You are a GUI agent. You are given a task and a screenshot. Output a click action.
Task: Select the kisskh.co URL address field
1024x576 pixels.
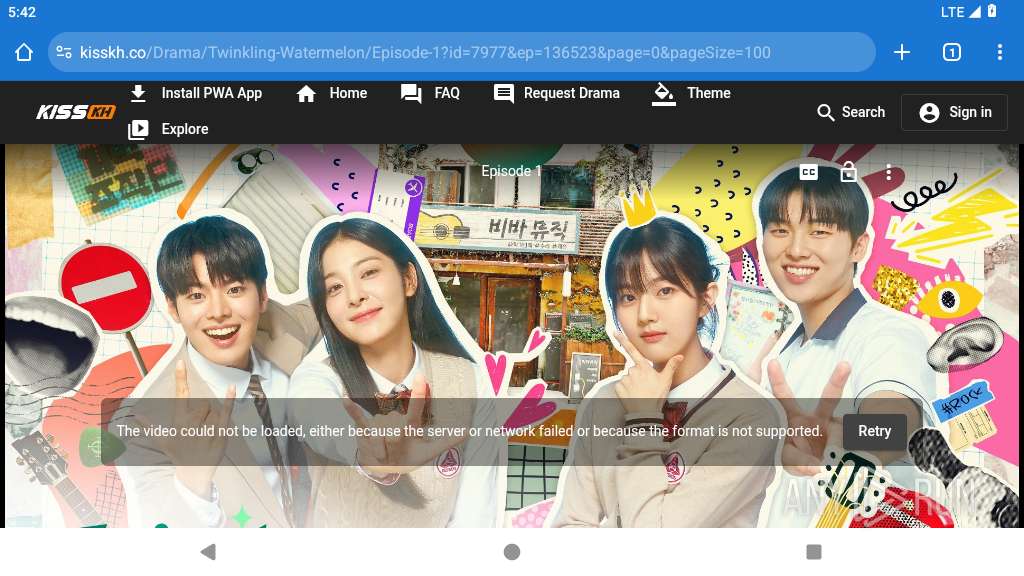[x=461, y=52]
